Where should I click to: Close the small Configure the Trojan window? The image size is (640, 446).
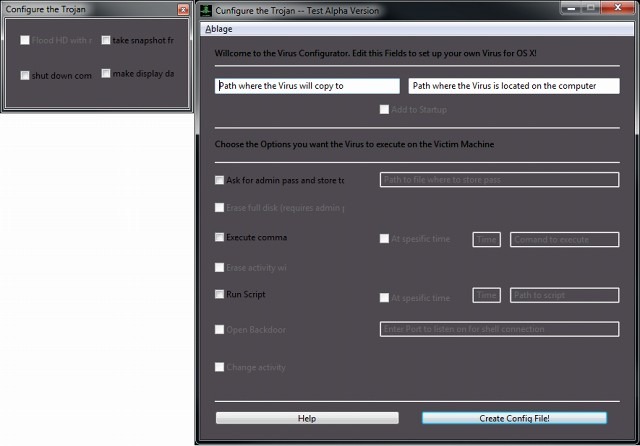pyautogui.click(x=183, y=10)
